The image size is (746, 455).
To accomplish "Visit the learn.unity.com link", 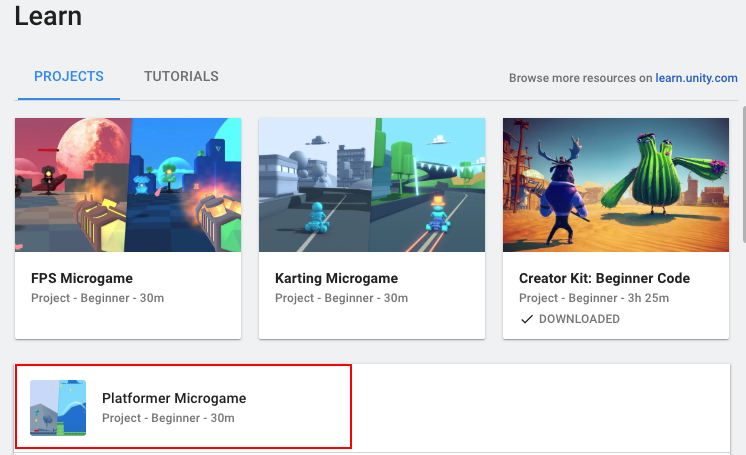I will (x=696, y=78).
